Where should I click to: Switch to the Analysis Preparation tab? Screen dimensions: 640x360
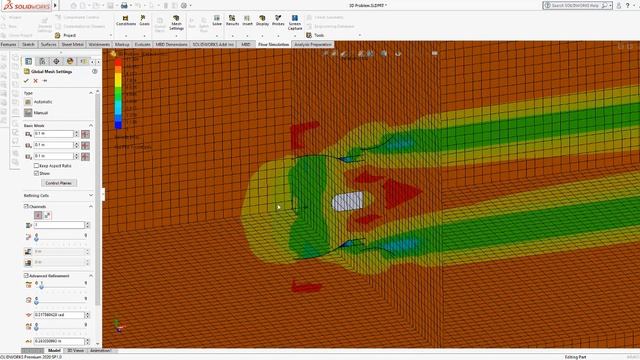pyautogui.click(x=313, y=44)
